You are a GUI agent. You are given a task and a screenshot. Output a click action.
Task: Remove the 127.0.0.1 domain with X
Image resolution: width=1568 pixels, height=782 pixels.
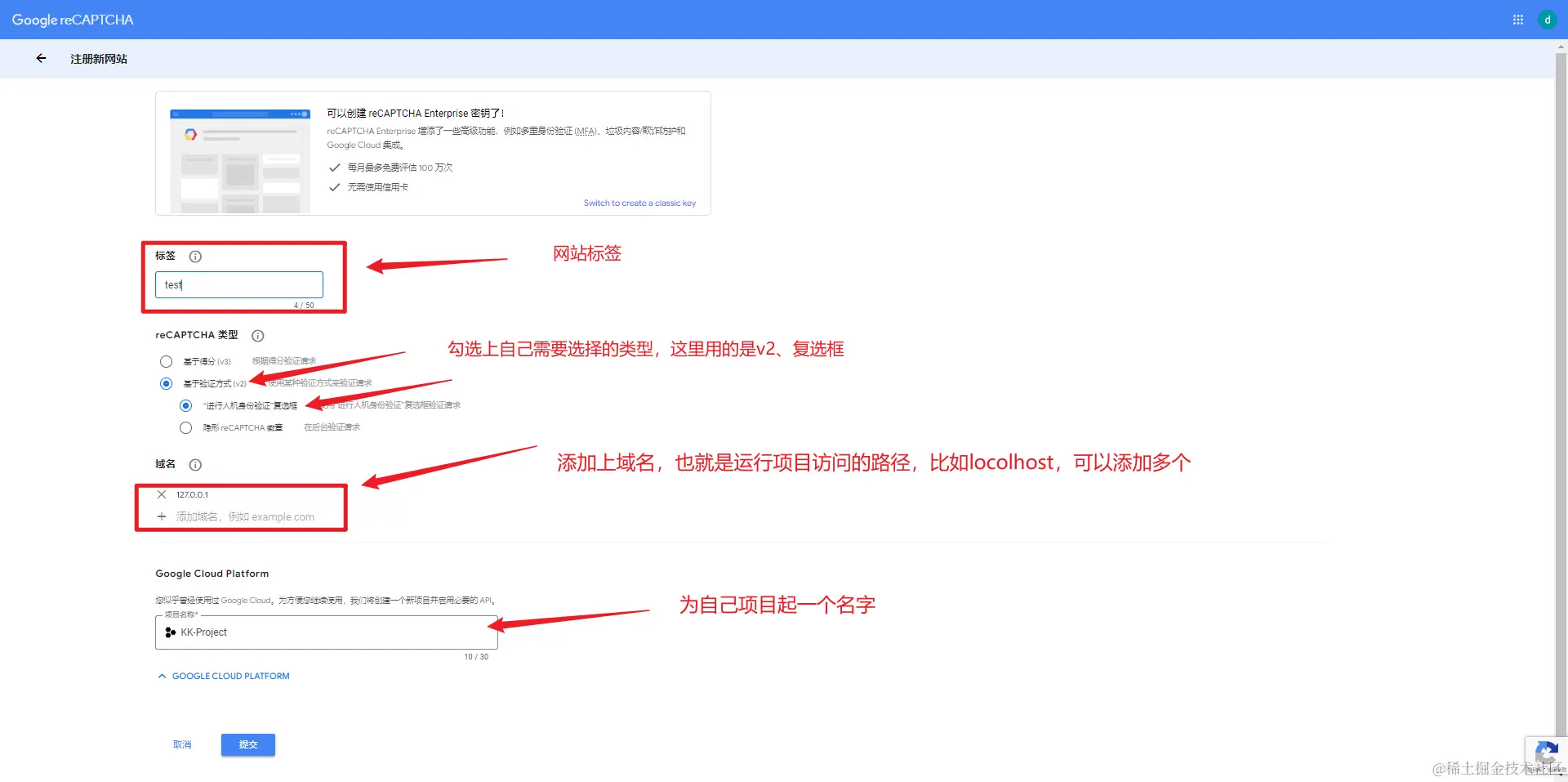[x=162, y=494]
